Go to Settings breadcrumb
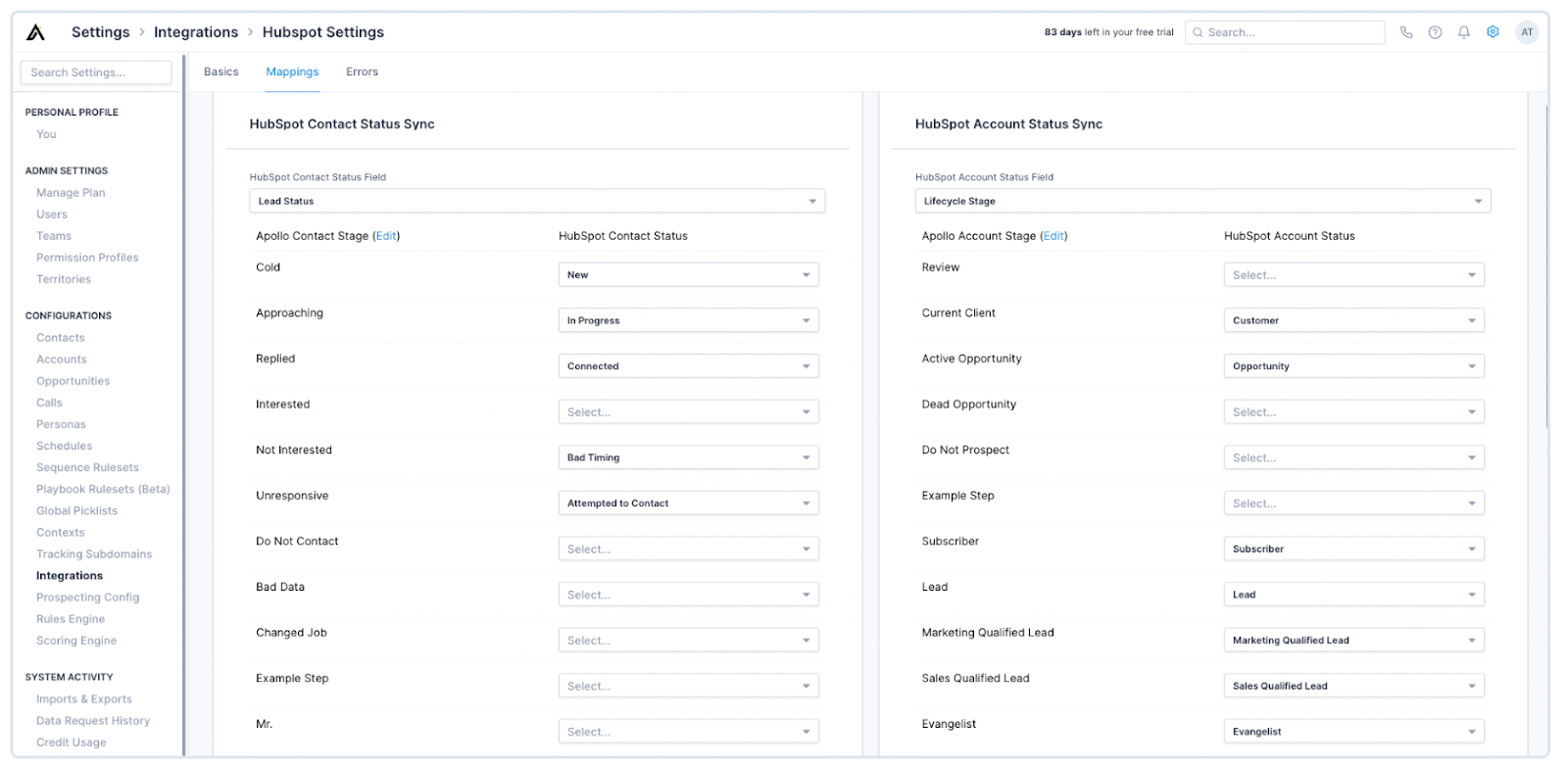1568x767 pixels. (x=101, y=32)
